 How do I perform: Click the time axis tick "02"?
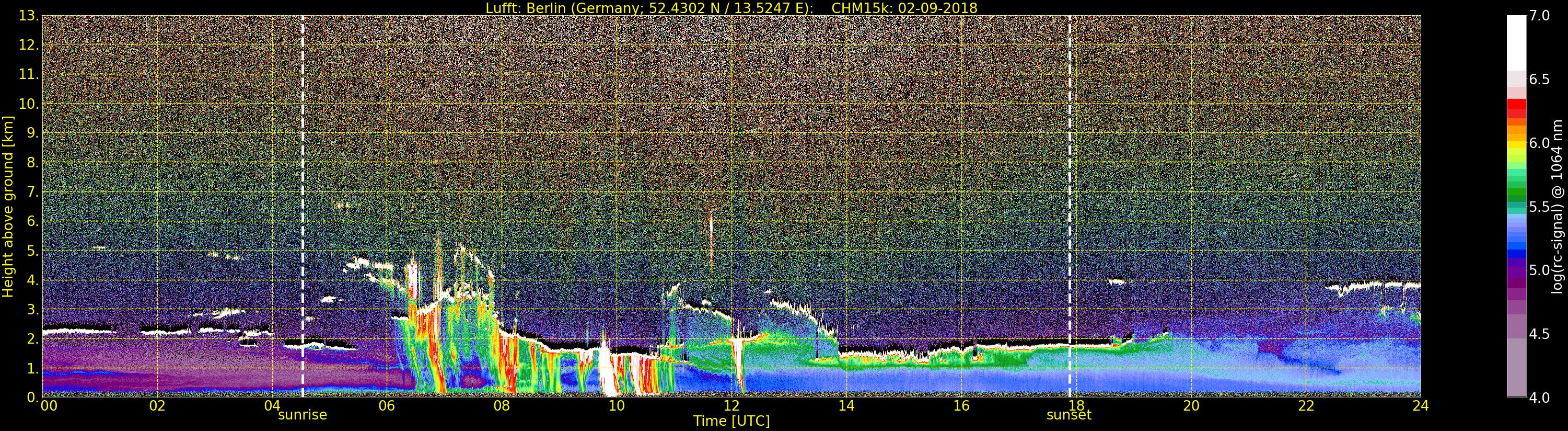pyautogui.click(x=158, y=406)
